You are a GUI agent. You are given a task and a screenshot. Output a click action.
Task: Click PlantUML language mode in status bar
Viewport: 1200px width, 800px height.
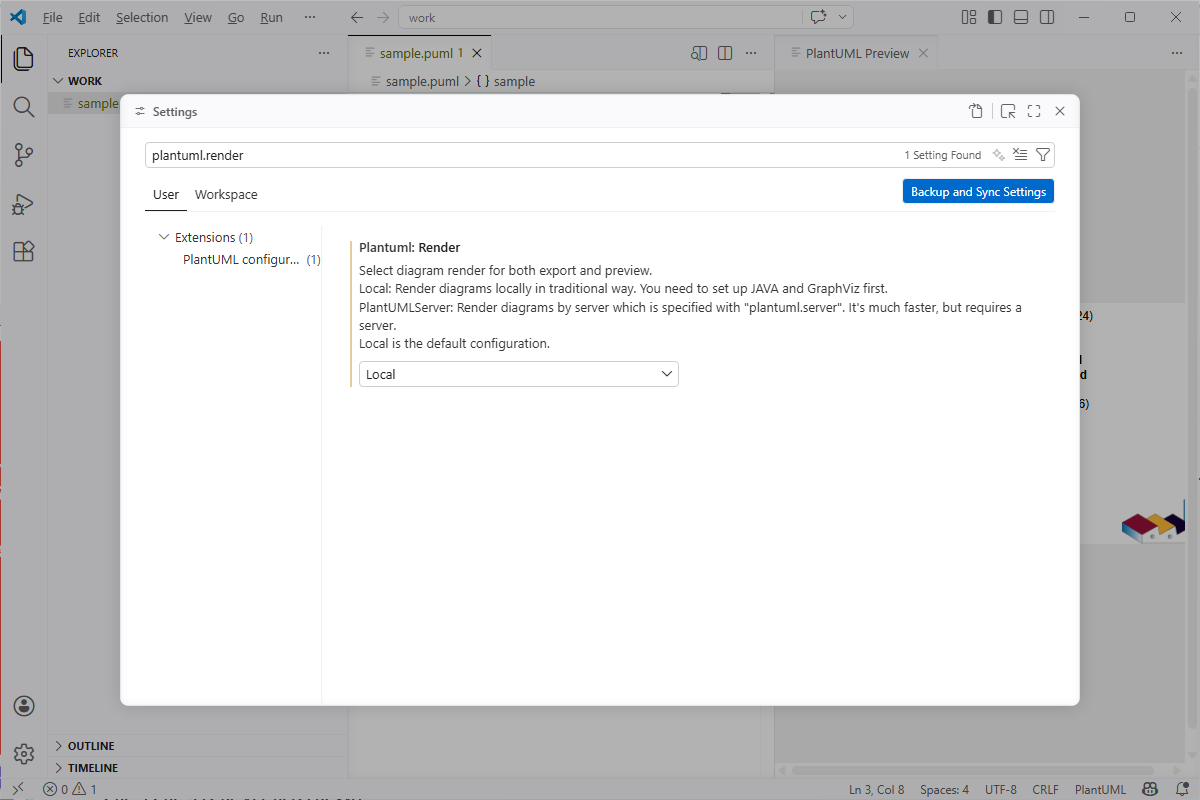[x=1100, y=789]
